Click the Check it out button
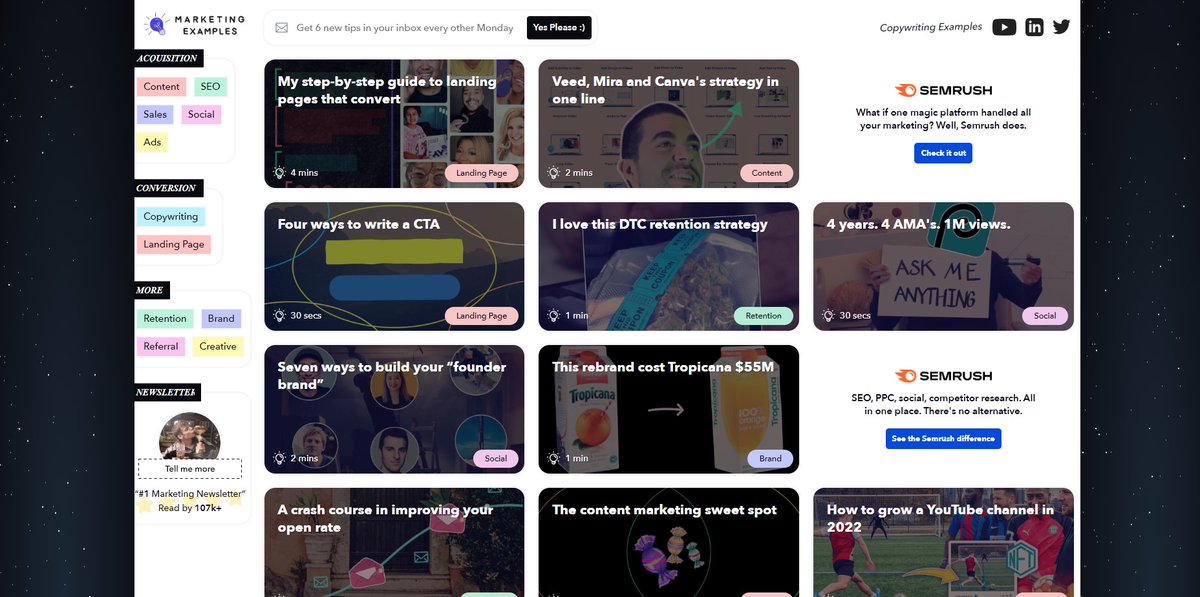Viewport: 1200px width, 597px height. click(x=943, y=153)
